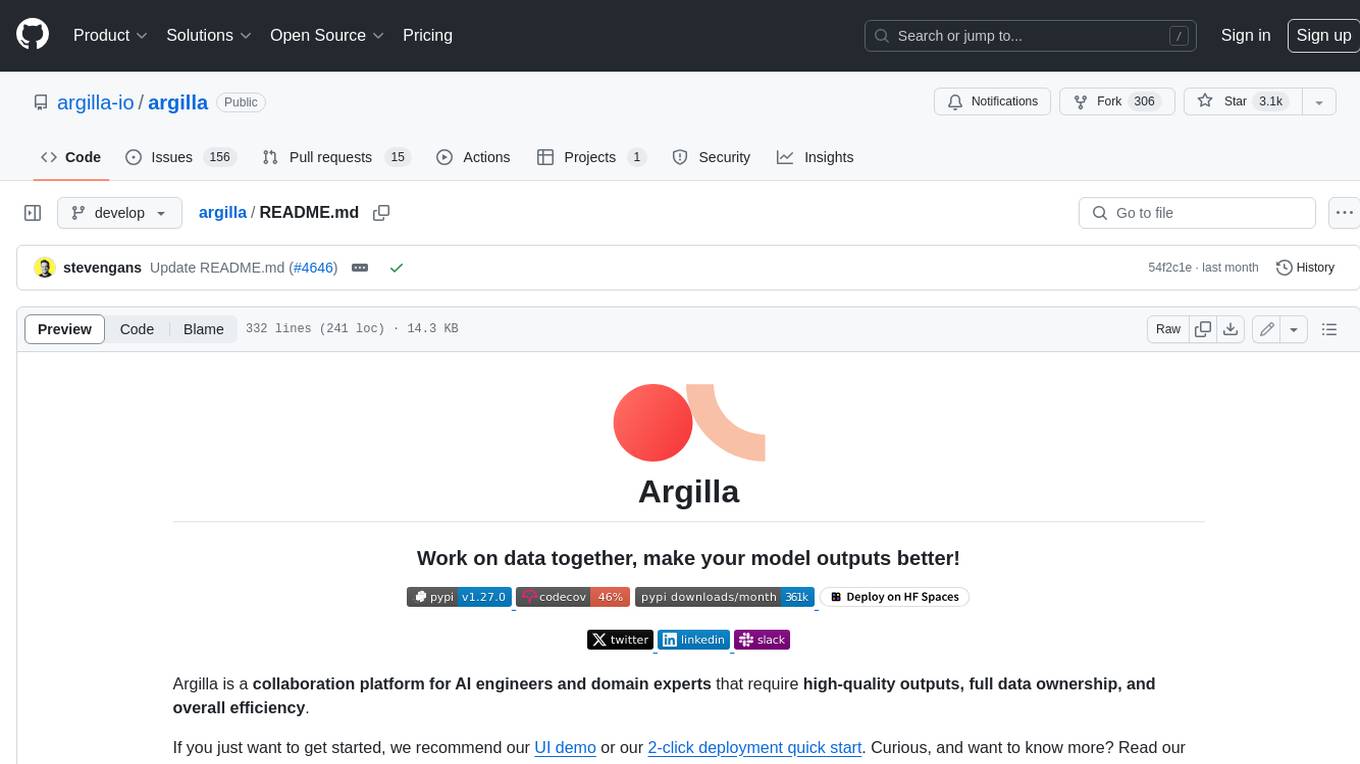The height and width of the screenshot is (764, 1360).
Task: Expand the file tree side panel
Action: point(33,213)
